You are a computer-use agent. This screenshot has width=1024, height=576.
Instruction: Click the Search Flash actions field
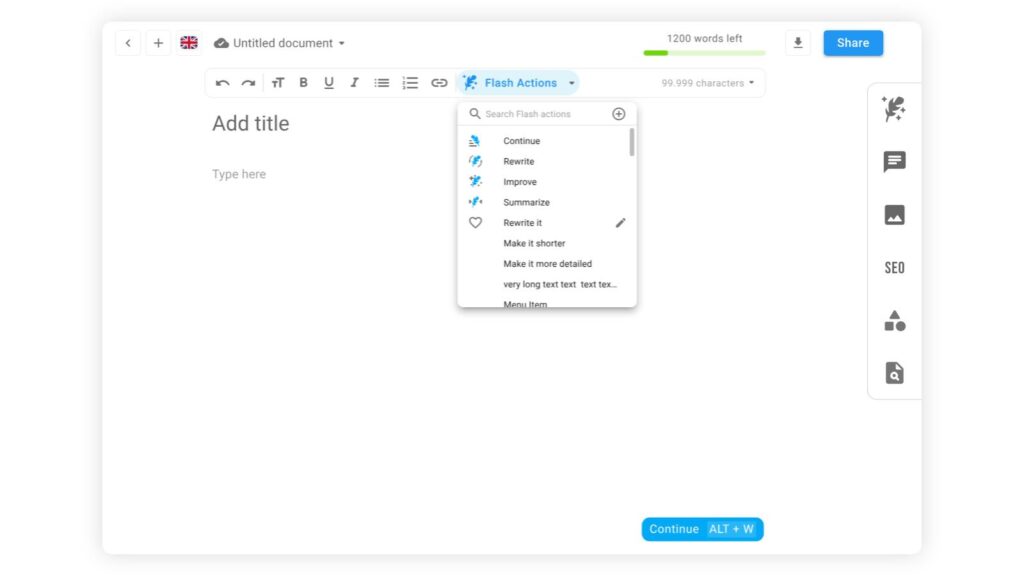[540, 114]
